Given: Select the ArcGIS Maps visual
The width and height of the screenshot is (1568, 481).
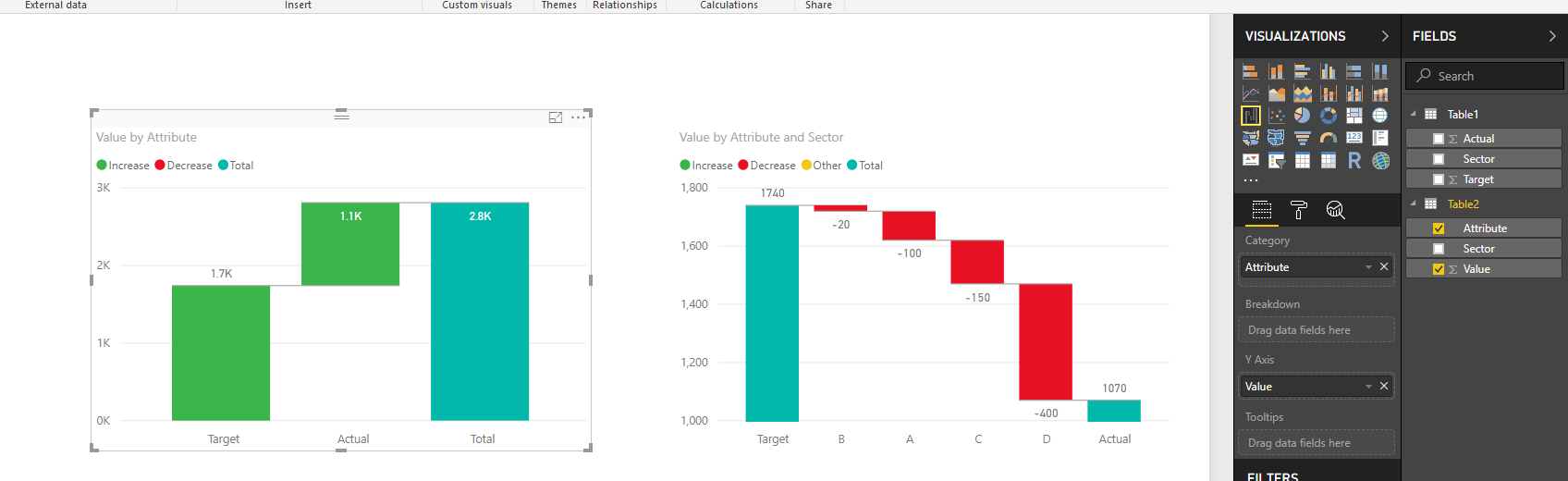Looking at the screenshot, I should [1380, 160].
